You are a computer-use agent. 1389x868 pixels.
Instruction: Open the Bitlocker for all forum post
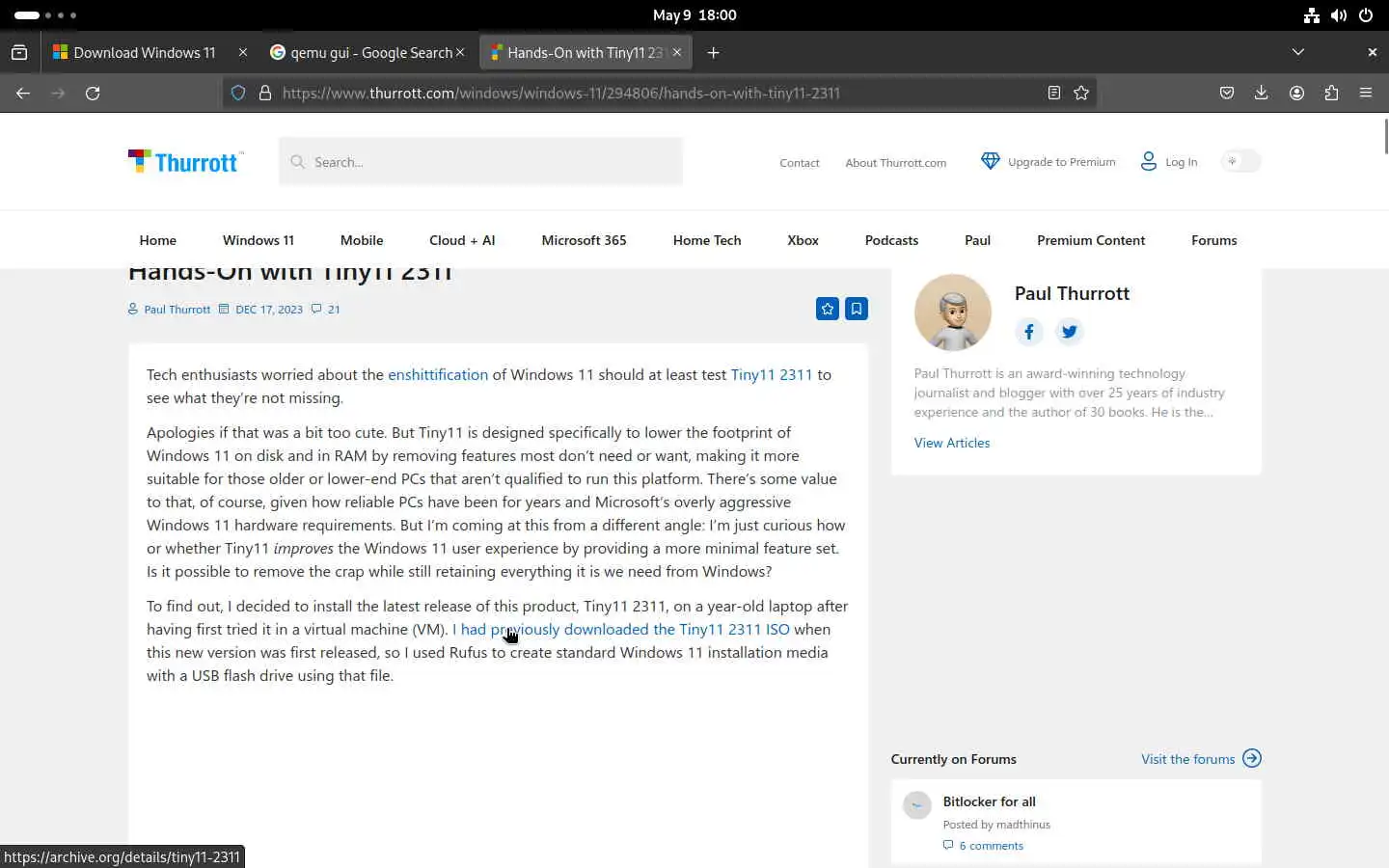990,801
